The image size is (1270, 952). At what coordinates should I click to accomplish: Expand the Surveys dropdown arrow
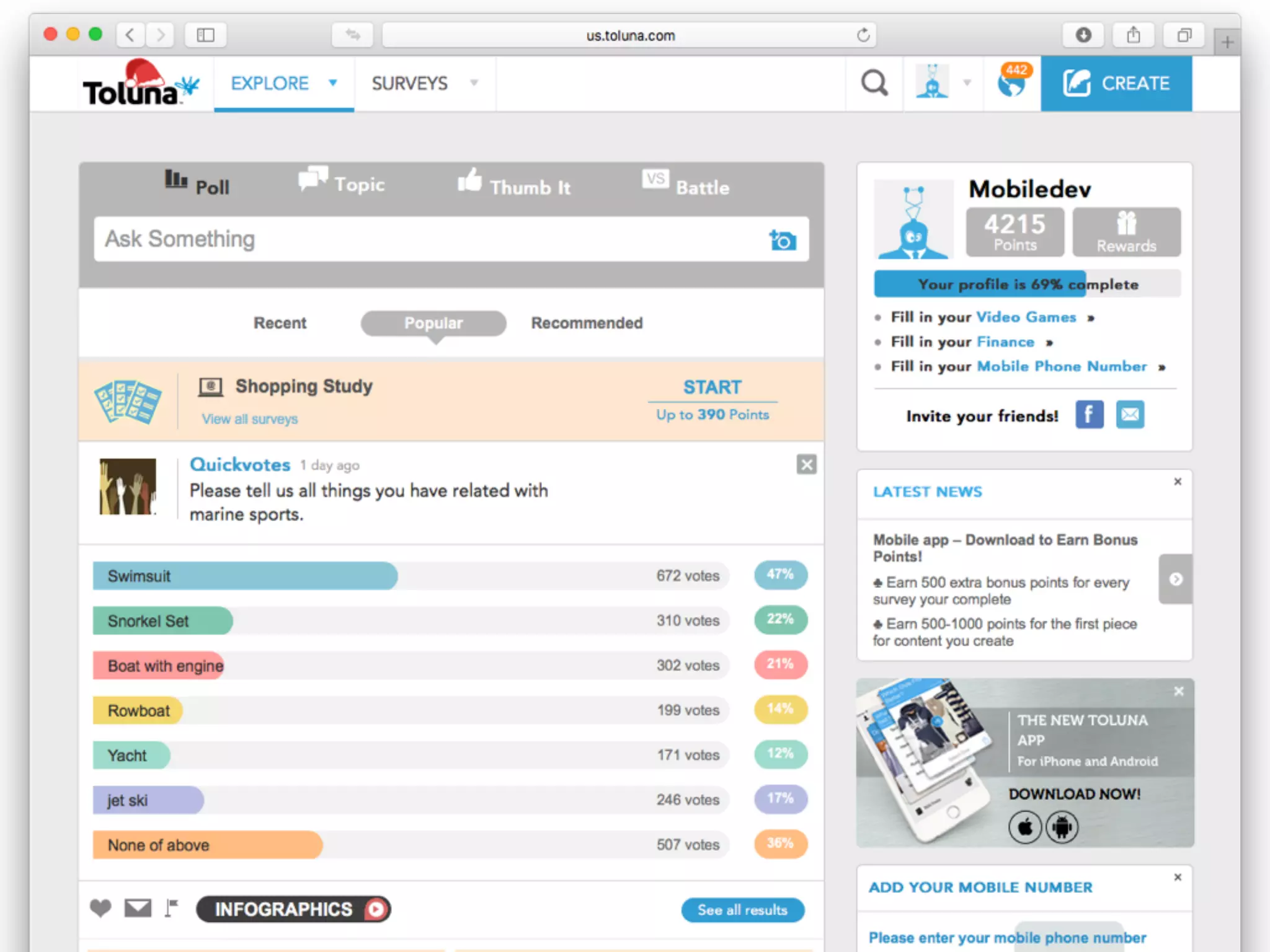474,82
